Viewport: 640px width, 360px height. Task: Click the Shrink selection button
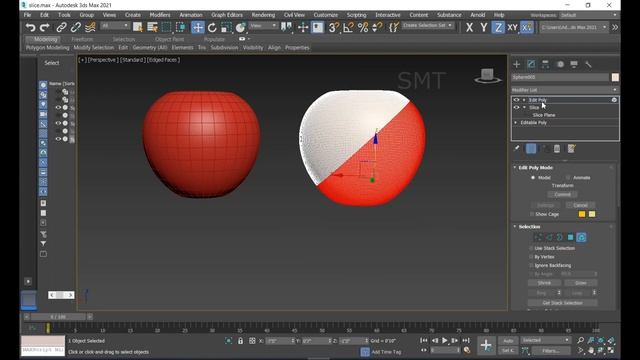[x=544, y=283]
